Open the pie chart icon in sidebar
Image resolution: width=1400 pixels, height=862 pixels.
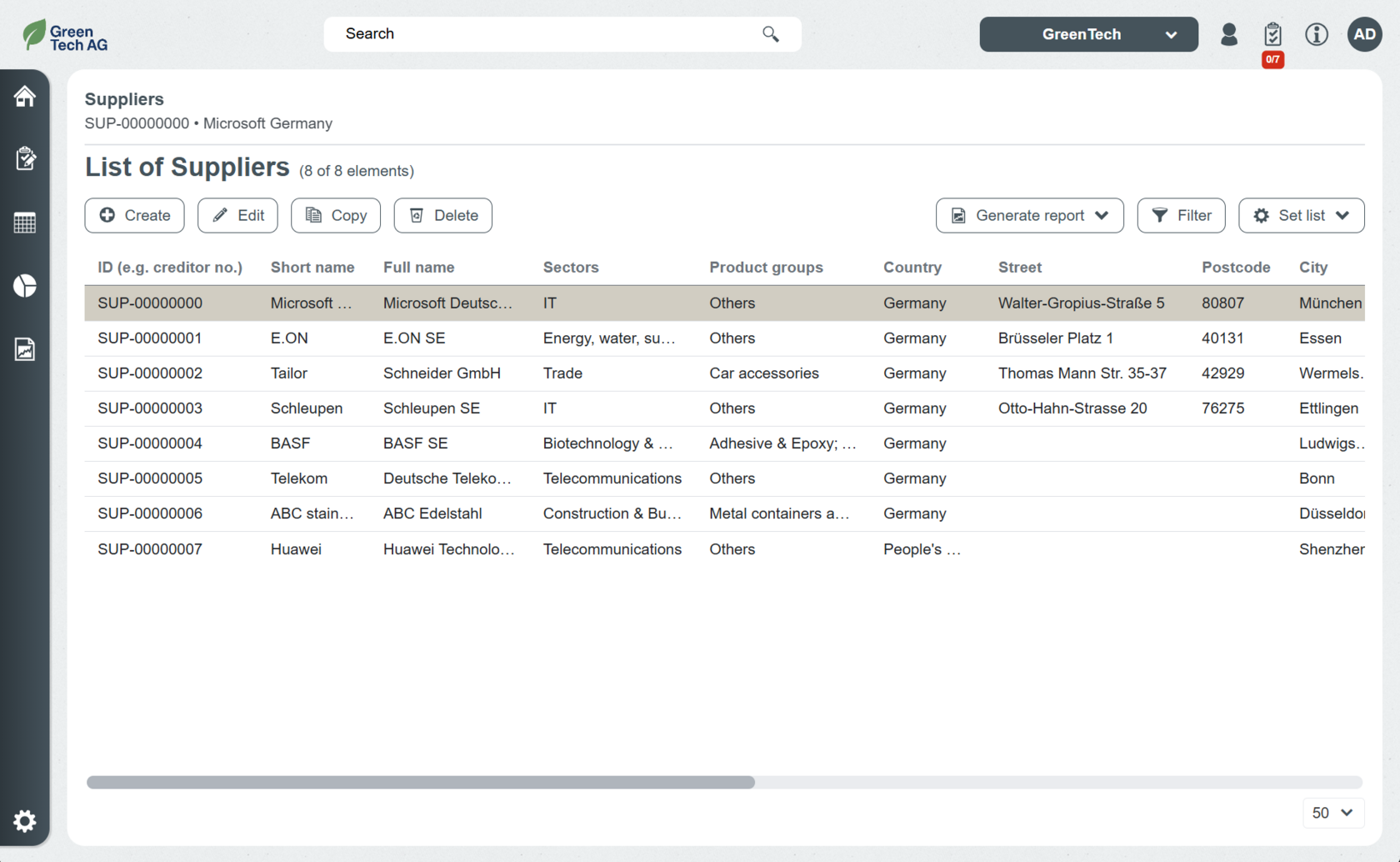[x=25, y=286]
